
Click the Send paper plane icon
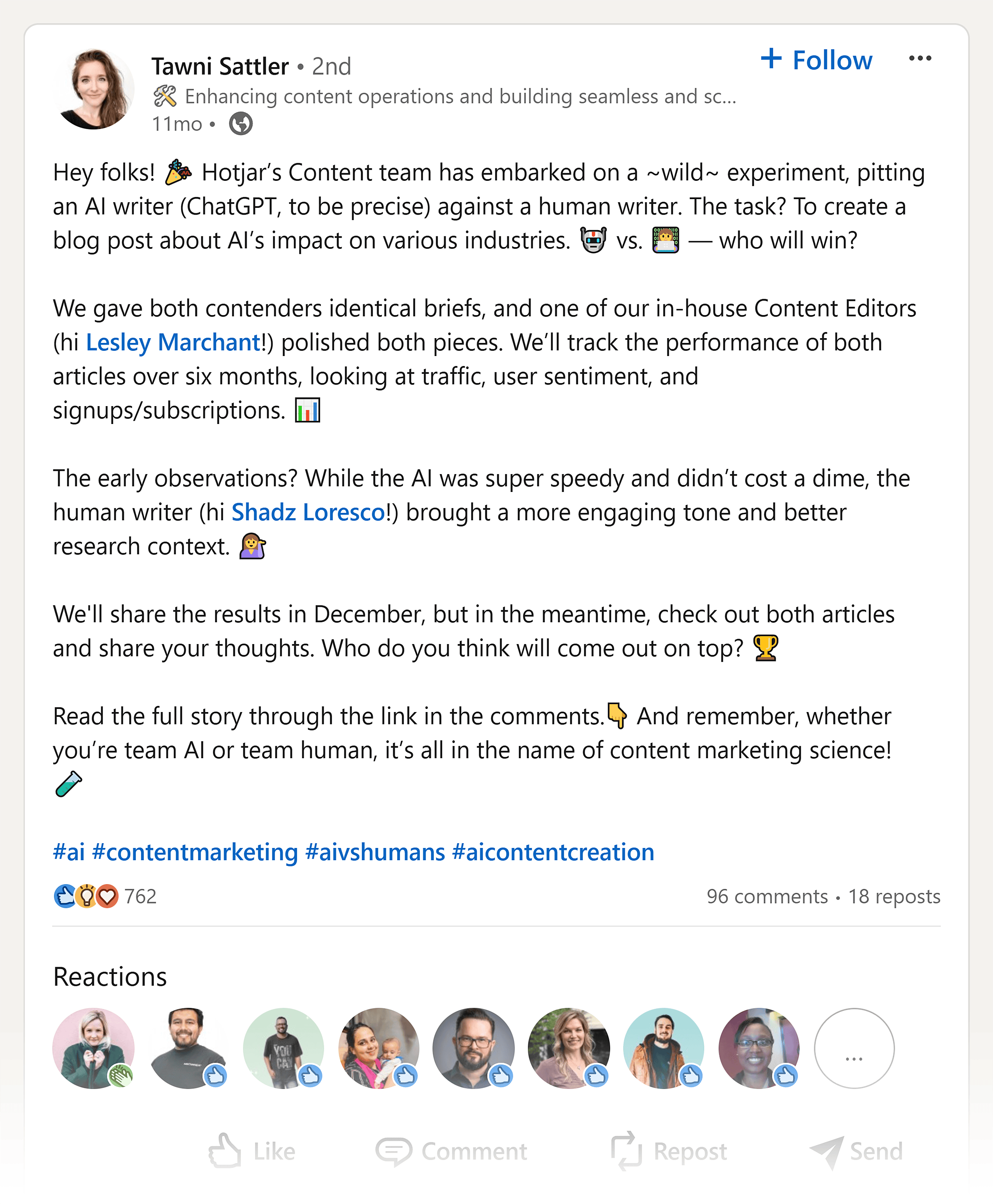point(827,1151)
